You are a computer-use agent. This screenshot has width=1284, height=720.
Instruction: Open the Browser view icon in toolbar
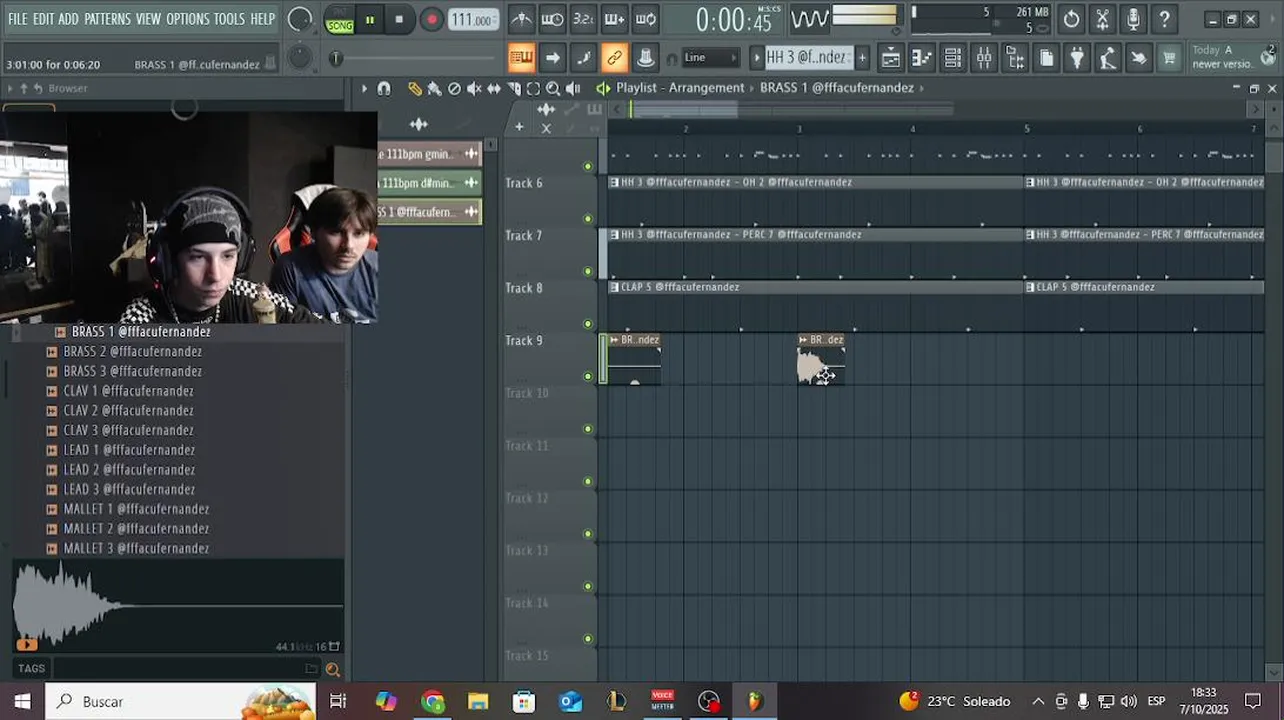pos(1015,58)
